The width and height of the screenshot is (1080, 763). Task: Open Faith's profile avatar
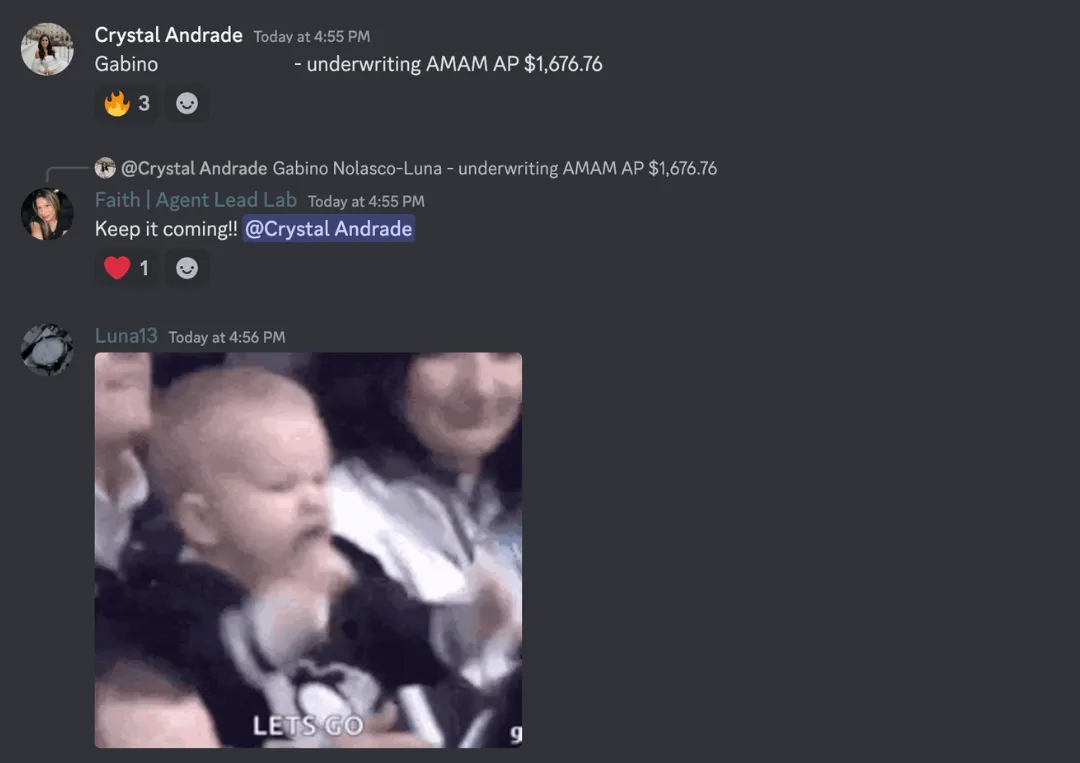click(47, 213)
